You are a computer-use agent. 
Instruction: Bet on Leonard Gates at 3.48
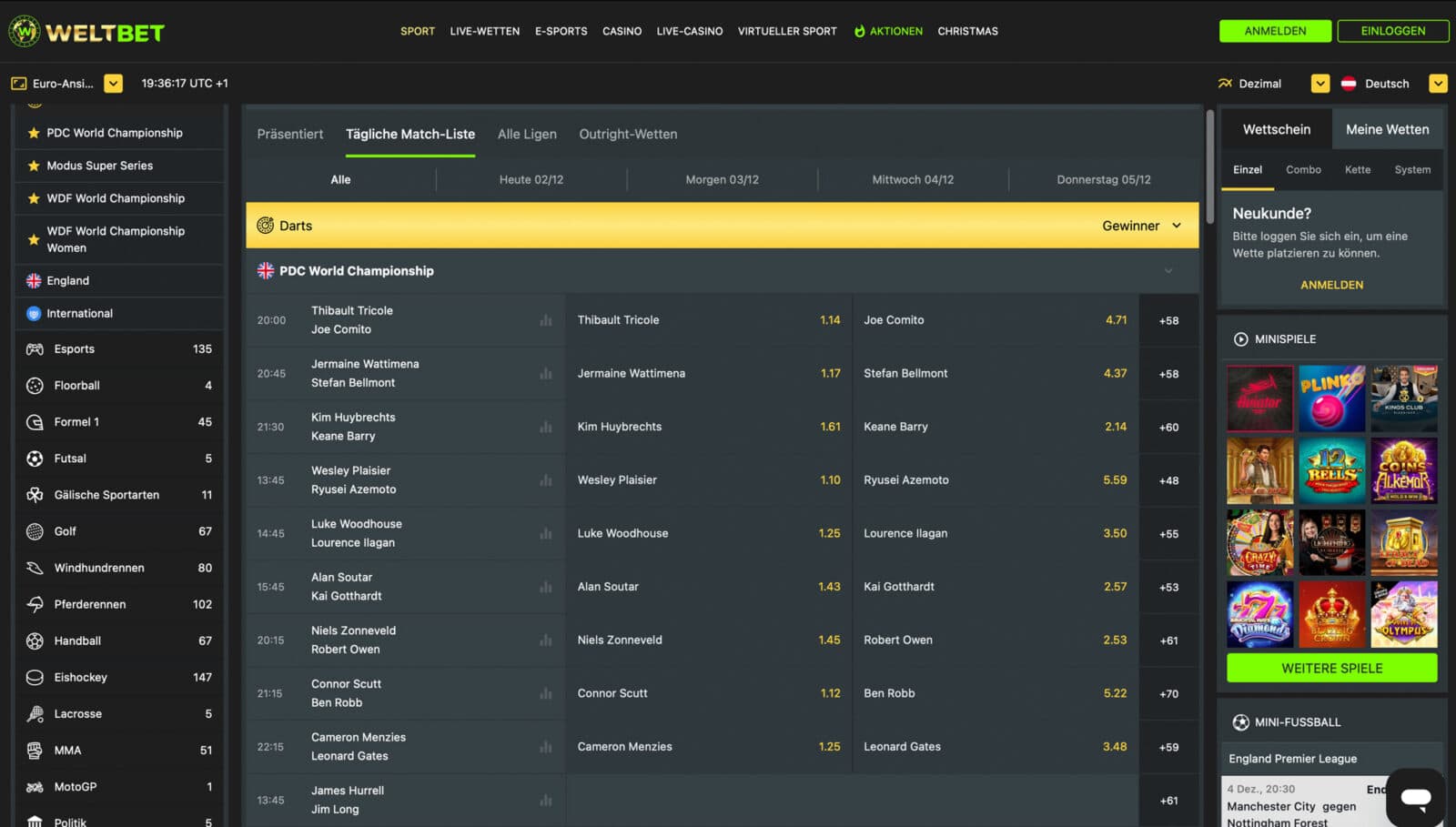[995, 747]
